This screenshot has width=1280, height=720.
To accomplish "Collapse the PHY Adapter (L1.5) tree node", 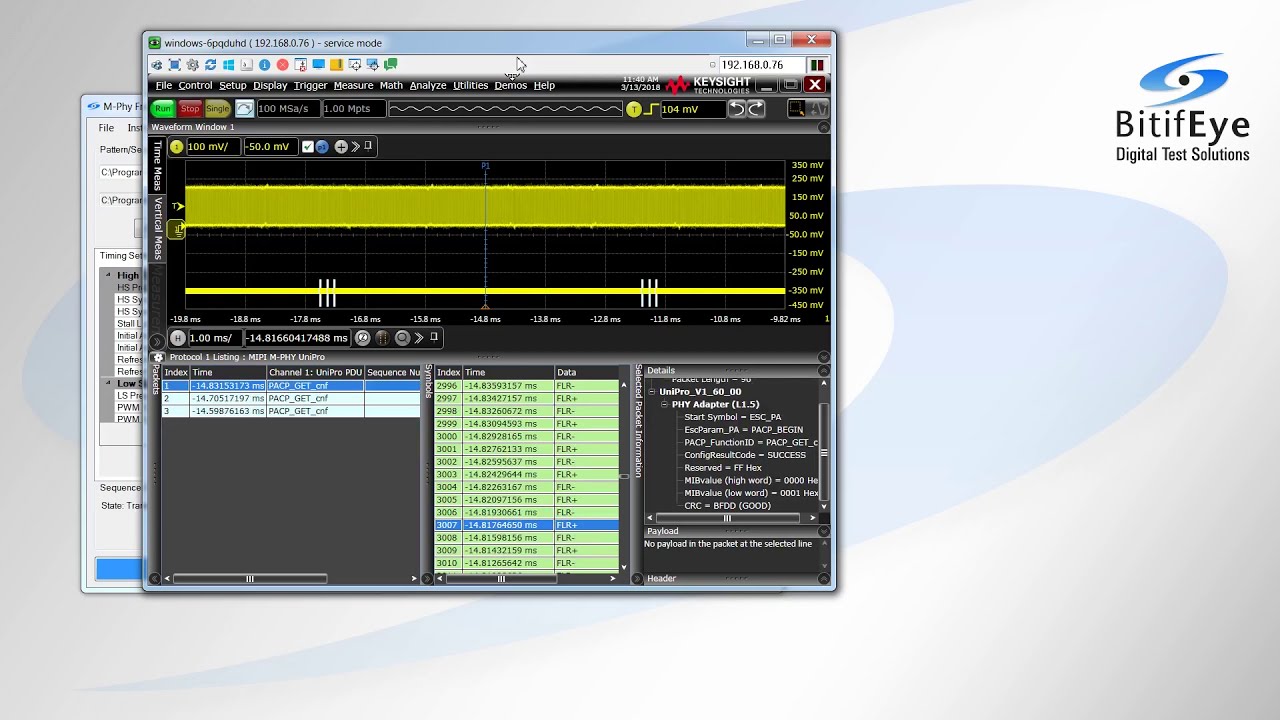I will [x=664, y=404].
